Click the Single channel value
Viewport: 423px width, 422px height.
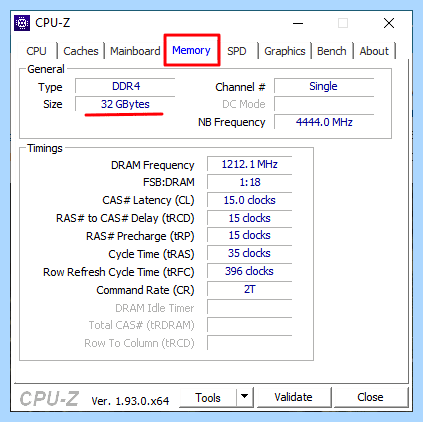[x=324, y=86]
